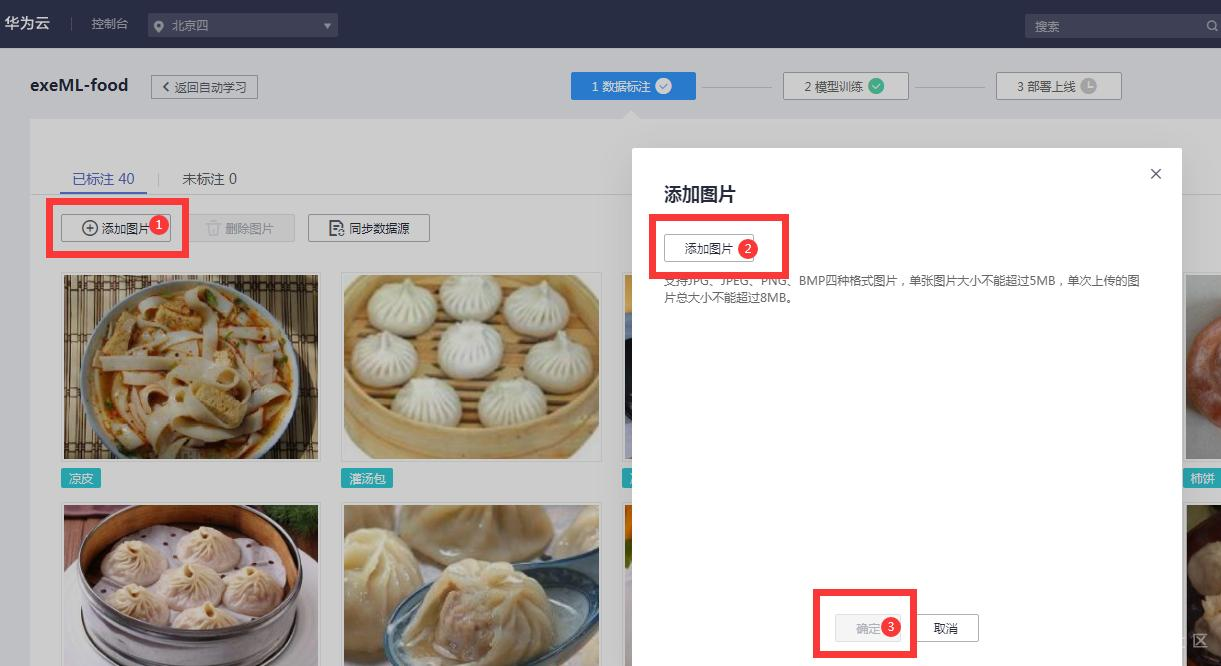Click 添加图片 upload button inside dialog
Image resolution: width=1221 pixels, height=666 pixels.
[x=709, y=248]
